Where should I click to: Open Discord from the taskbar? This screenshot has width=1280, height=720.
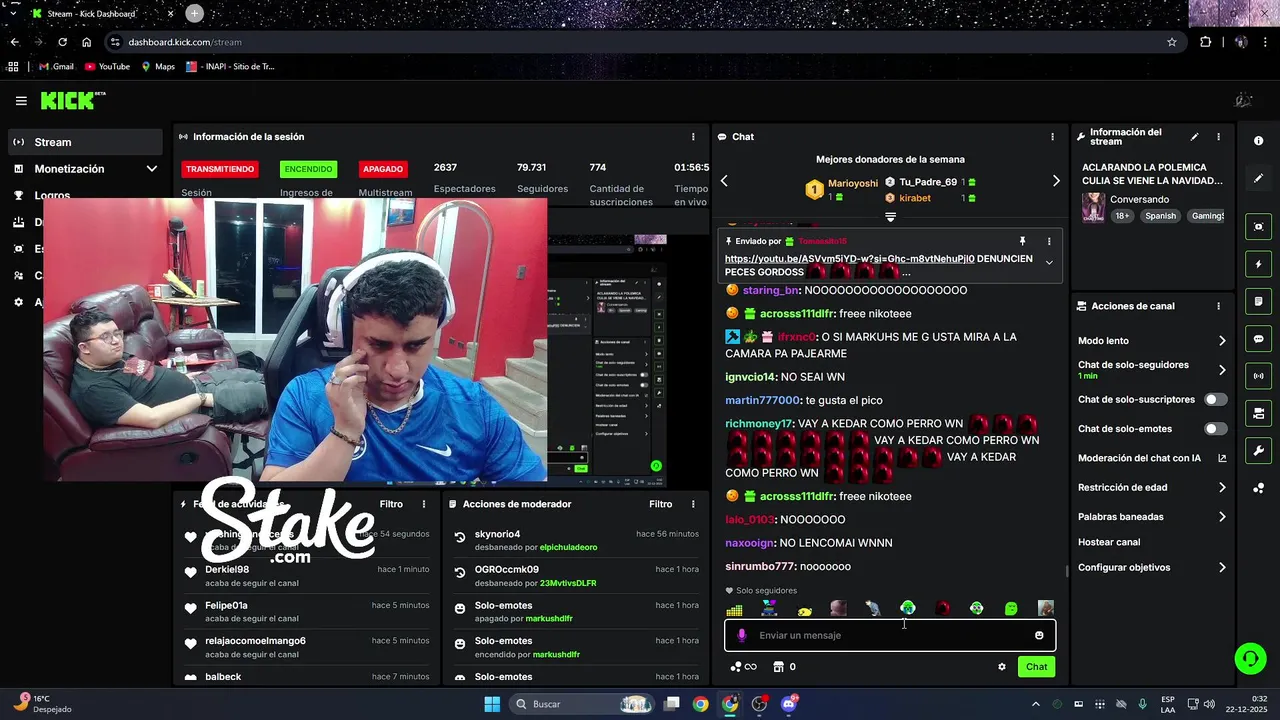pos(789,704)
